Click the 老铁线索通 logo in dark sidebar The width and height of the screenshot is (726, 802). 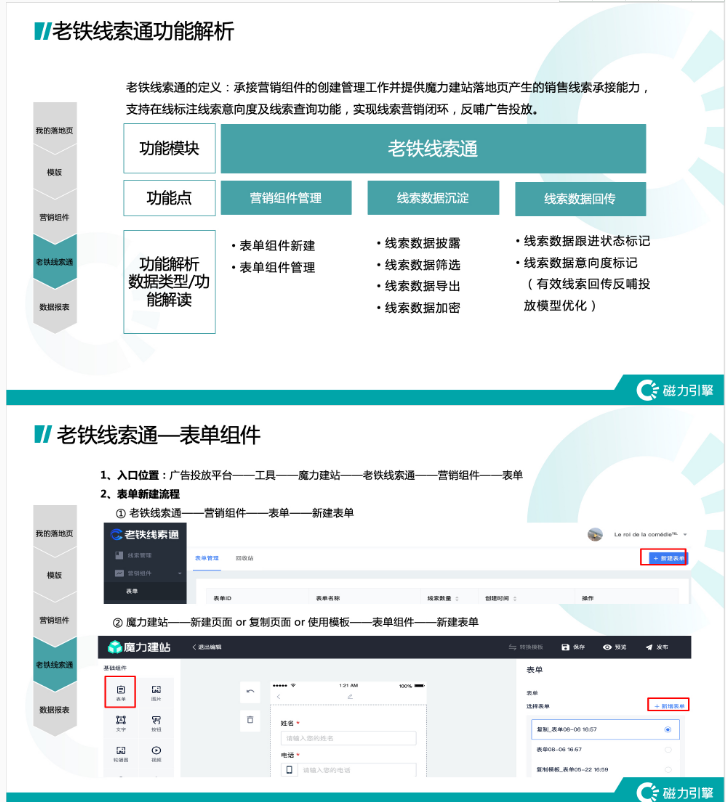[x=144, y=535]
